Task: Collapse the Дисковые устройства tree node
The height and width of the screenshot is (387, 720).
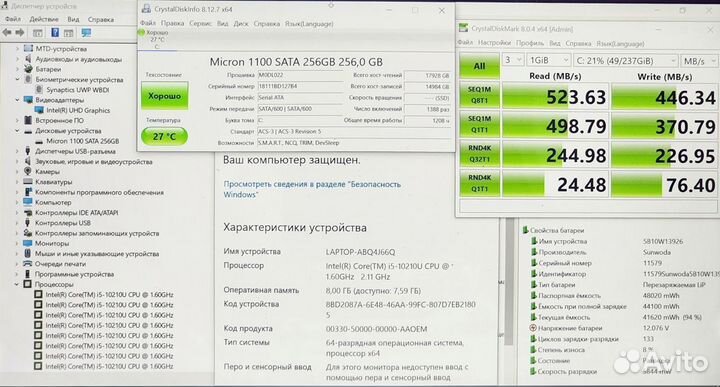Action: click(x=17, y=130)
